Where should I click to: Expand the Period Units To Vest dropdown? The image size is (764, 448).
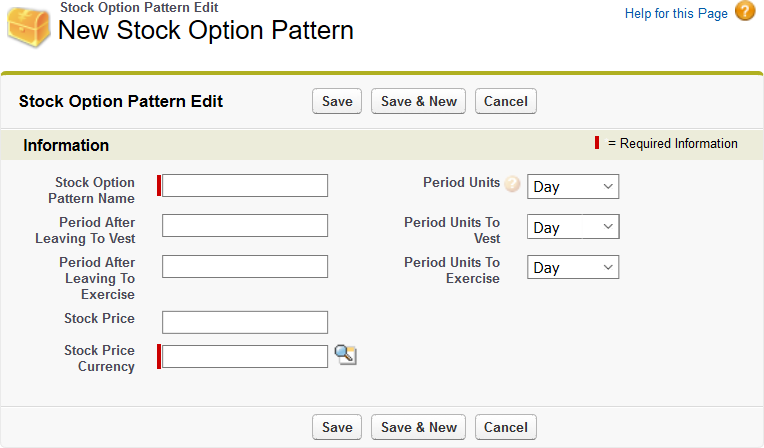click(573, 227)
